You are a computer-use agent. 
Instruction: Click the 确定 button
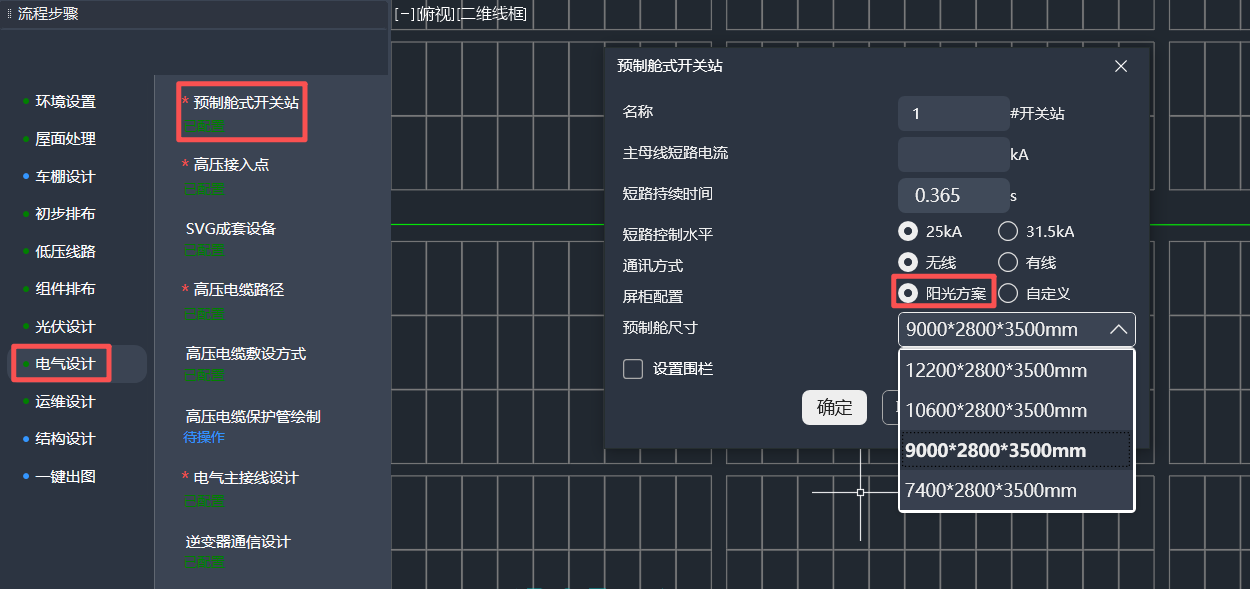834,408
